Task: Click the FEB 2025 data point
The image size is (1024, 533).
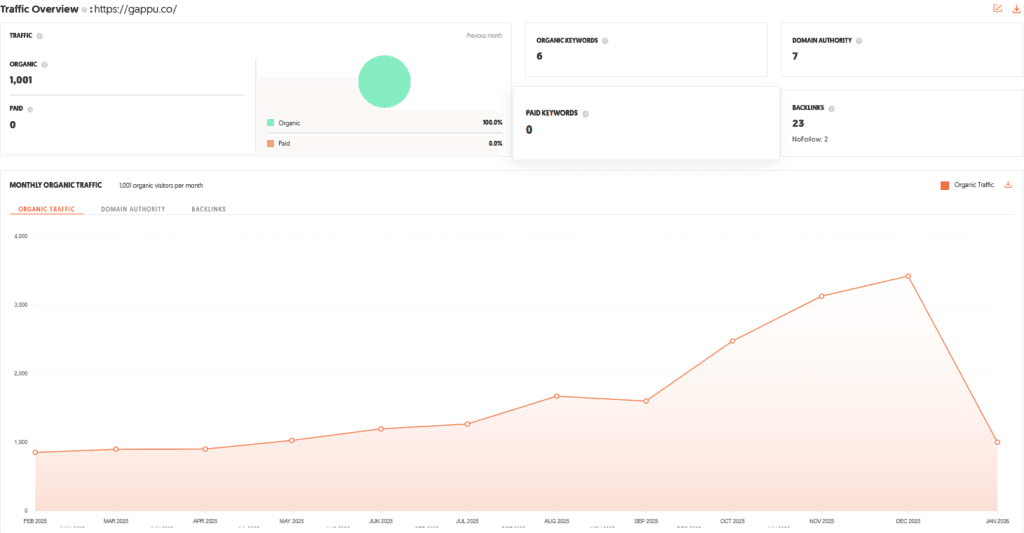Action: [x=35, y=452]
